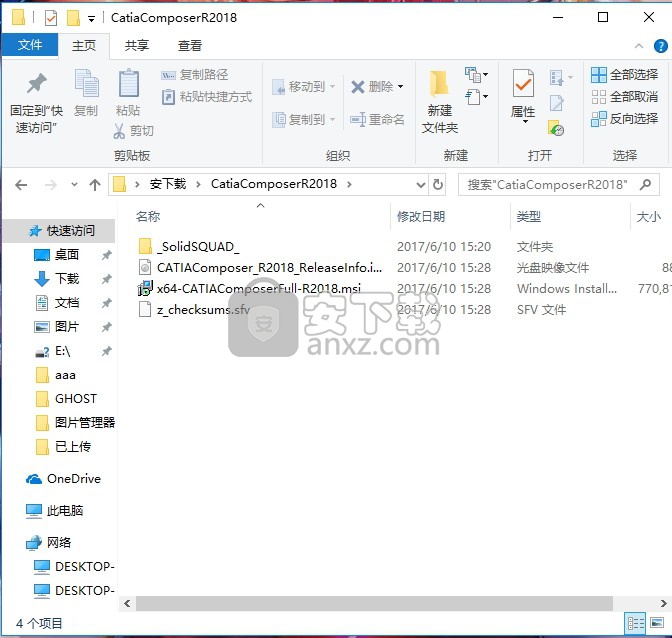Switch to the Share (共享) tab
The height and width of the screenshot is (638, 672).
coord(136,45)
